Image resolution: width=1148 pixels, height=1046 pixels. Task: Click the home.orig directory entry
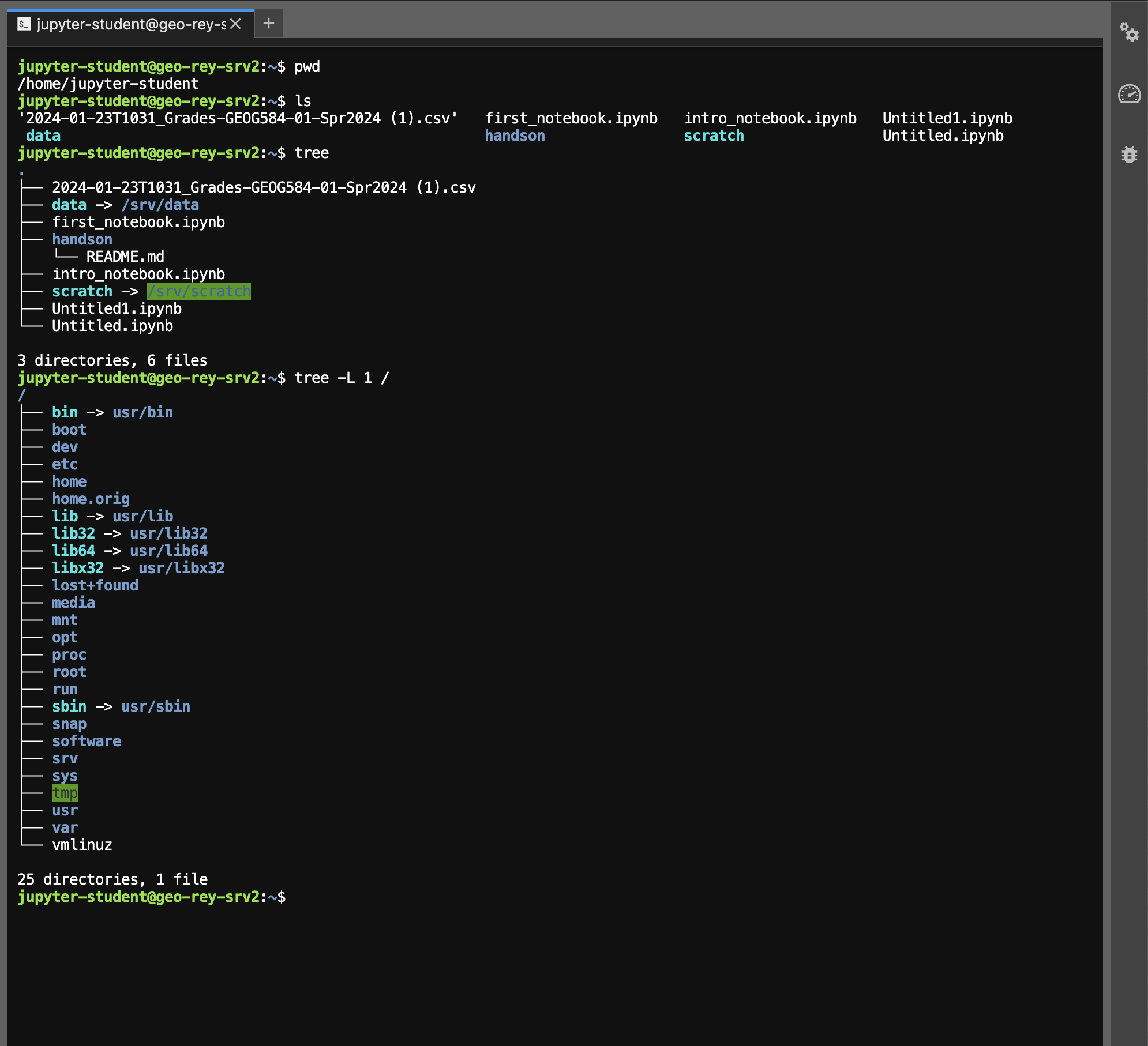[91, 499]
